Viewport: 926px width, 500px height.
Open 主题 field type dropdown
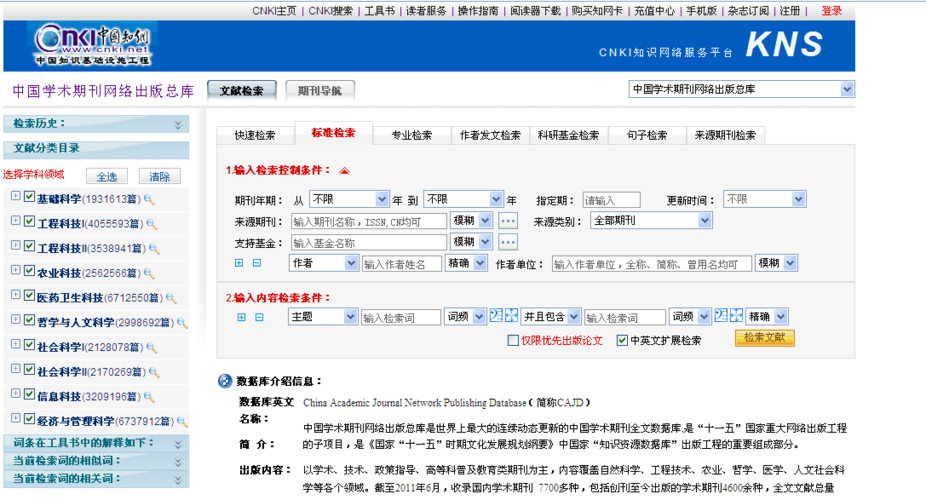[x=322, y=317]
